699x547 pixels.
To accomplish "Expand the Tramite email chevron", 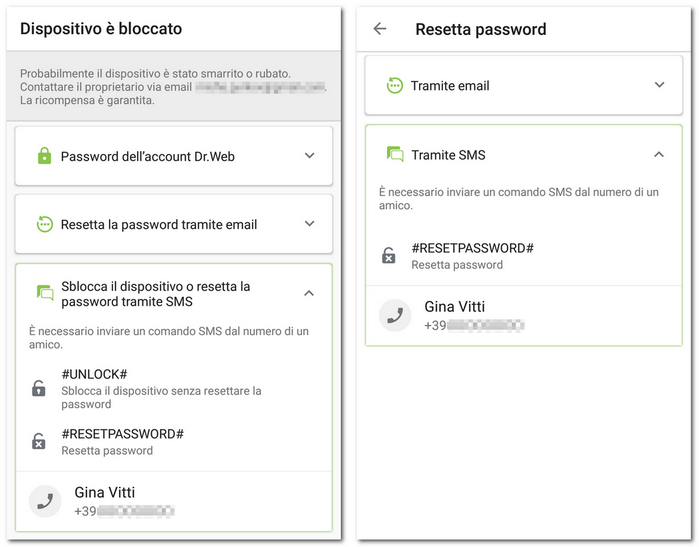I will [659, 85].
